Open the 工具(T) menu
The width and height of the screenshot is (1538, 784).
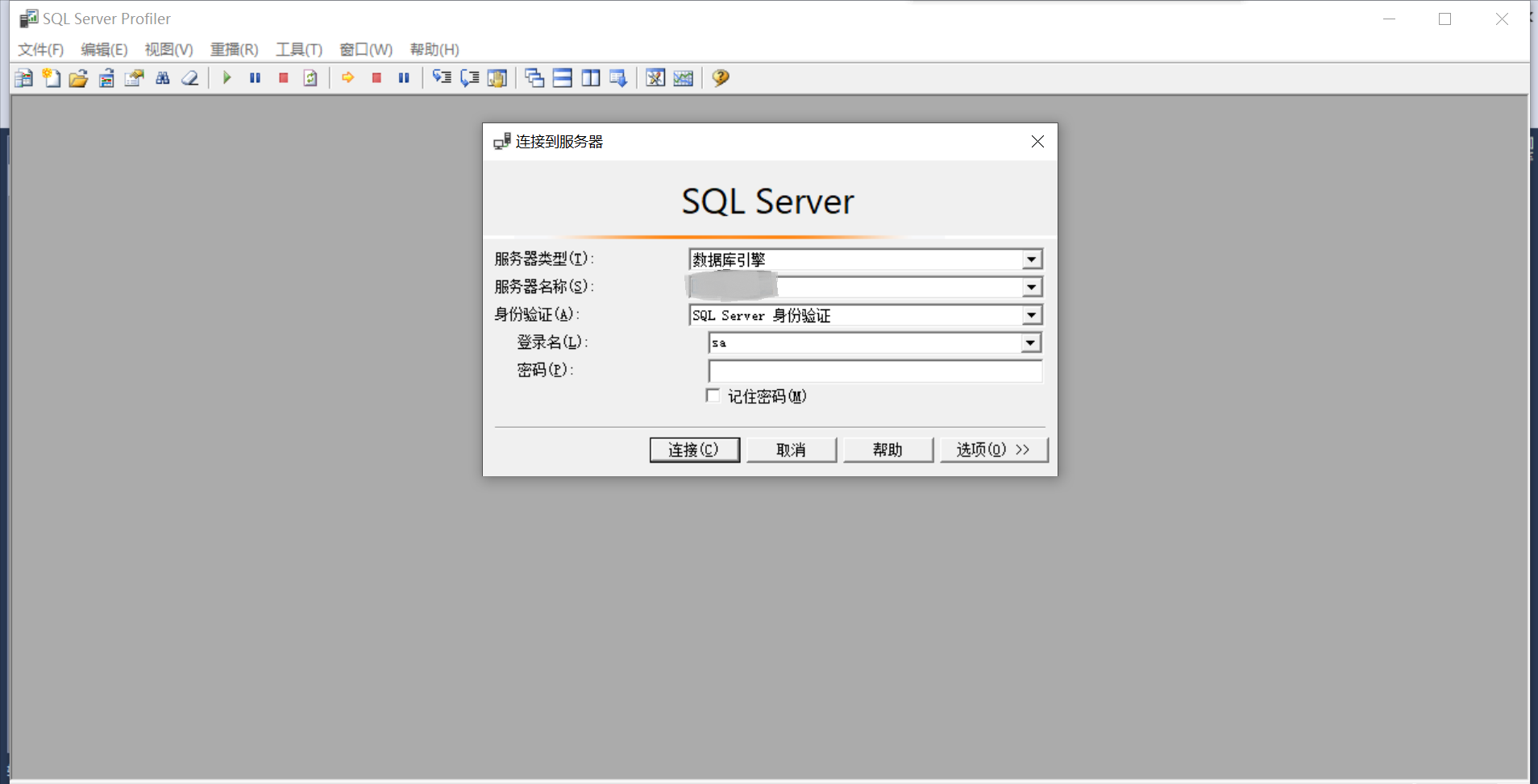tap(299, 50)
